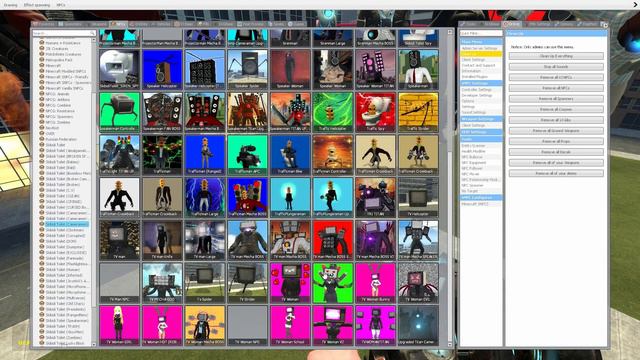This screenshot has height=360, width=640.
Task: Spawn the Speakerman in white shirt
Action: click(418, 69)
